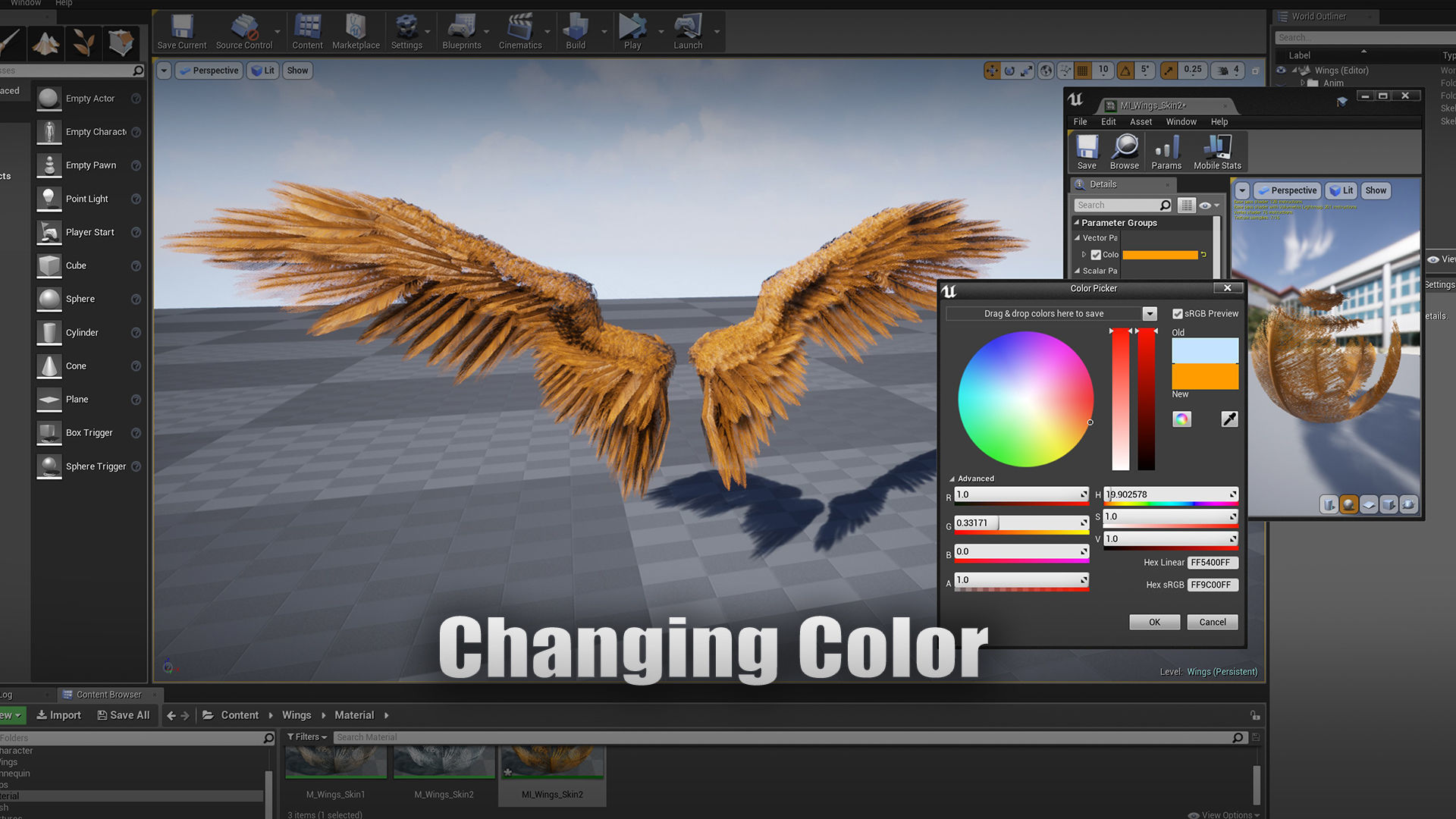Toggle scale snapping arrow icon
The image size is (1456, 819).
tap(1169, 71)
